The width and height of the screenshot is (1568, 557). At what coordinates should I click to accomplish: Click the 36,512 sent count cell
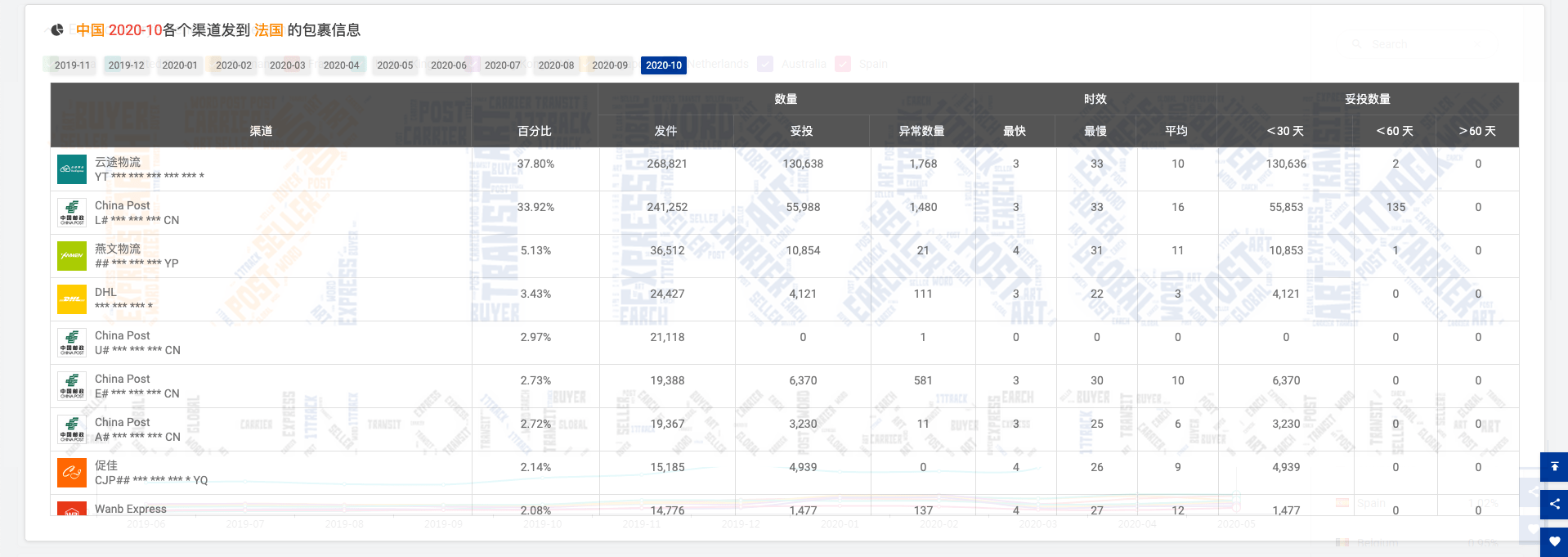tap(667, 250)
